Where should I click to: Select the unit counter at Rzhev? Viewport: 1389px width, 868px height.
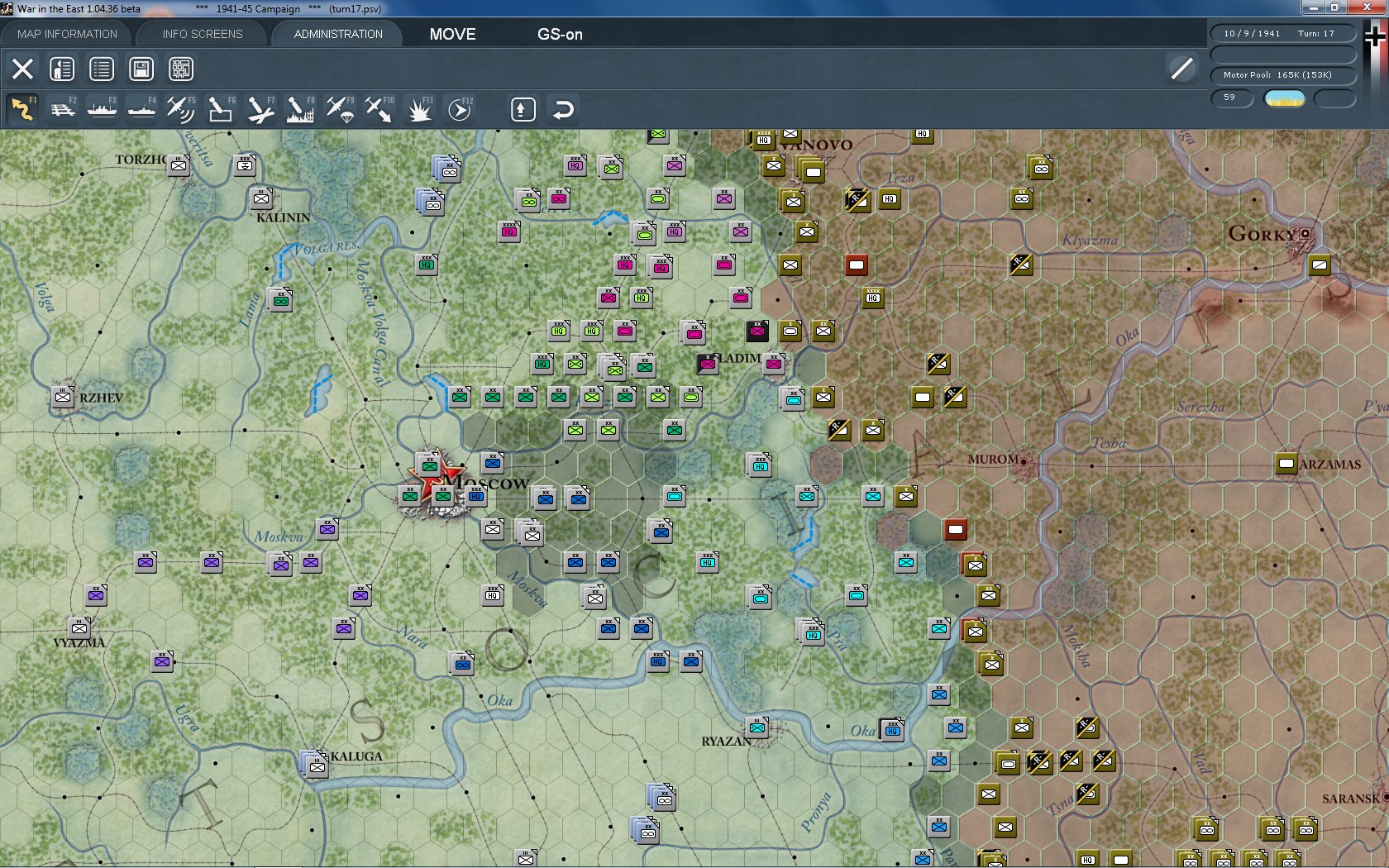click(x=63, y=397)
